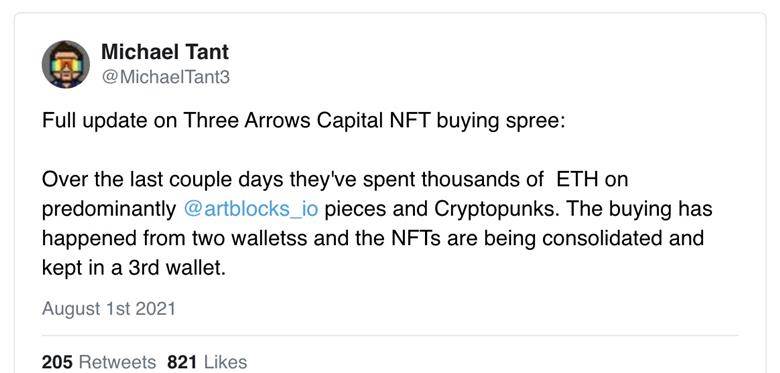Click the Michael Tant display name
This screenshot has width=780, height=373.
pyautogui.click(x=165, y=52)
